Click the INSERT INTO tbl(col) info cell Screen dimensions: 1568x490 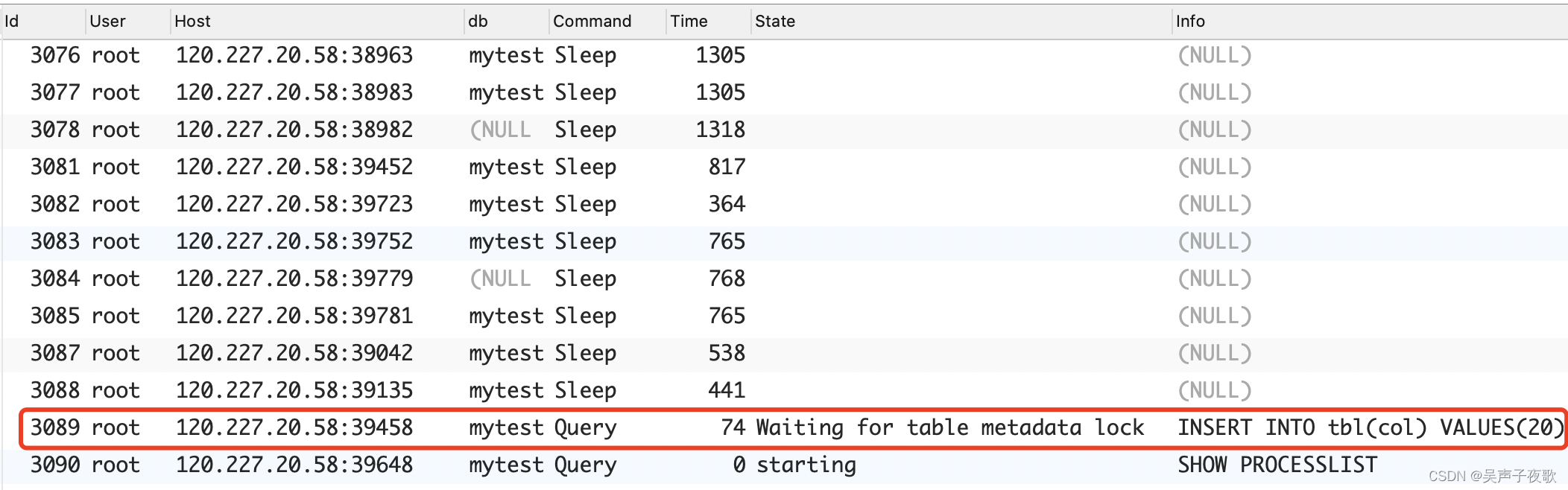click(1370, 427)
